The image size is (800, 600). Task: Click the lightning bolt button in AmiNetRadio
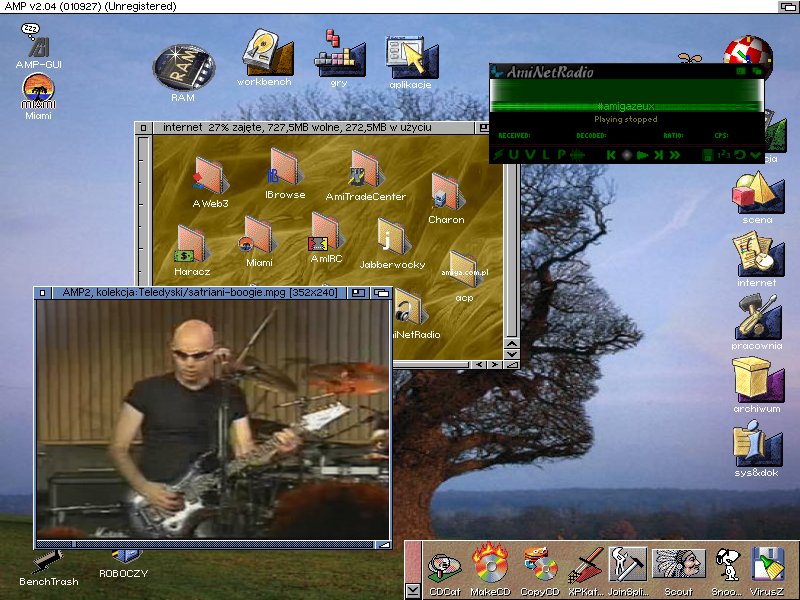[497, 155]
